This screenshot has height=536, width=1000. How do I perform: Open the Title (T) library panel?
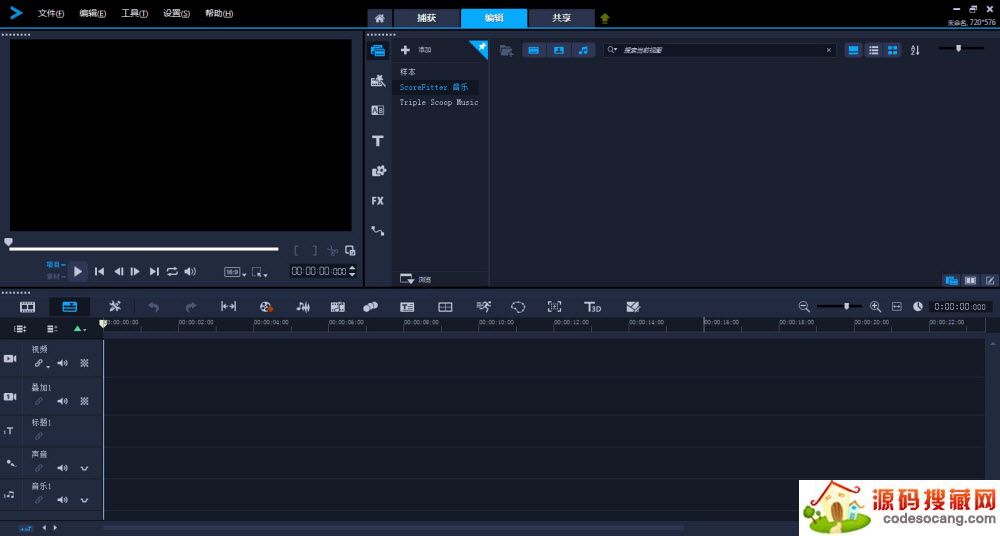click(378, 141)
